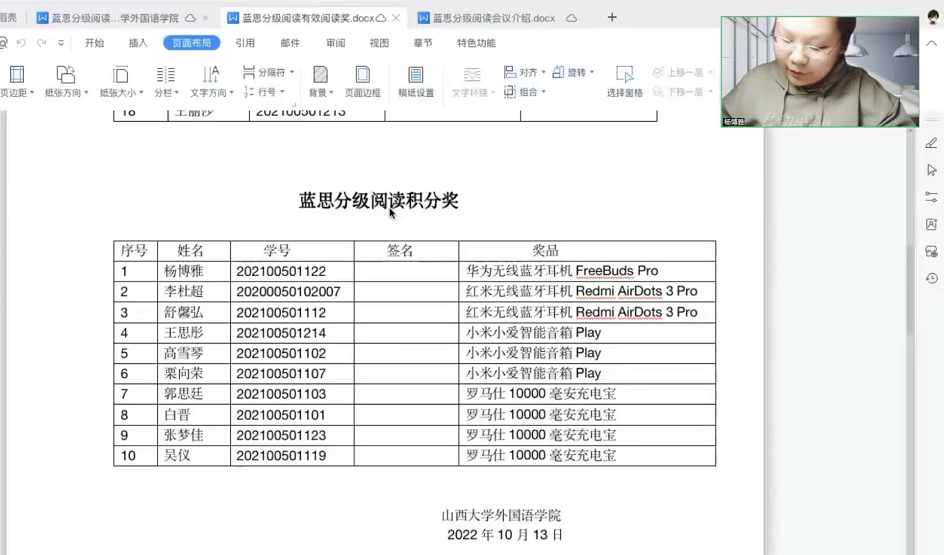Open the 审阅 (Review) ribbon tab
Image resolution: width=944 pixels, height=555 pixels.
[x=335, y=43]
